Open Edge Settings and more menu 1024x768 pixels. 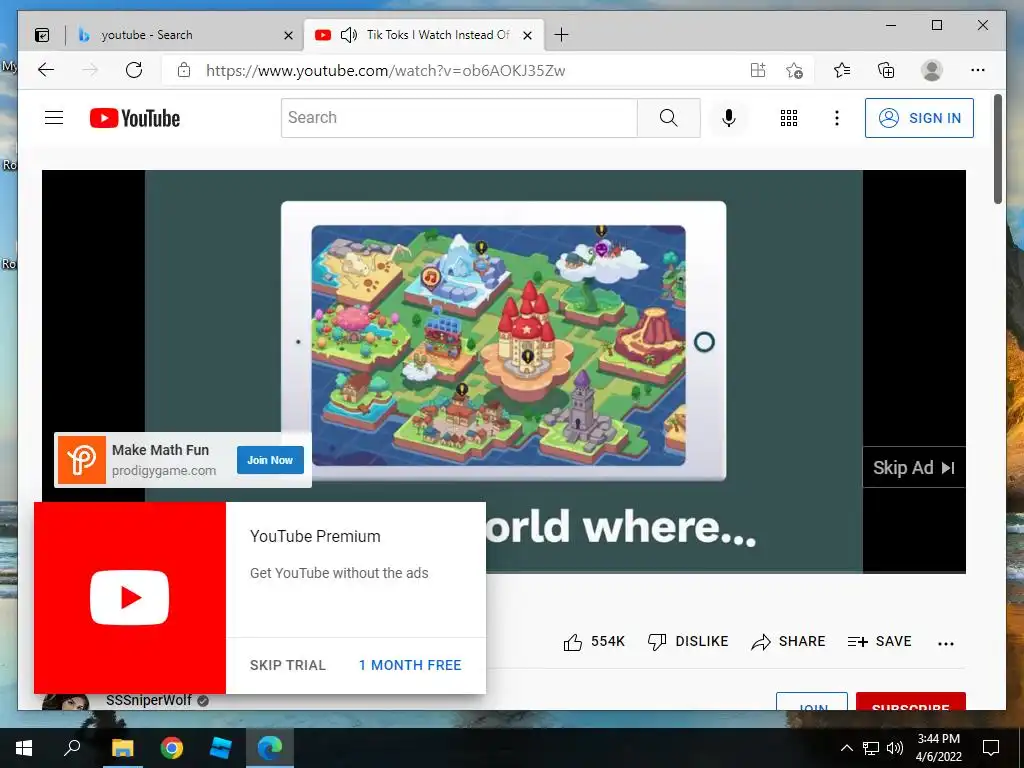coord(978,70)
